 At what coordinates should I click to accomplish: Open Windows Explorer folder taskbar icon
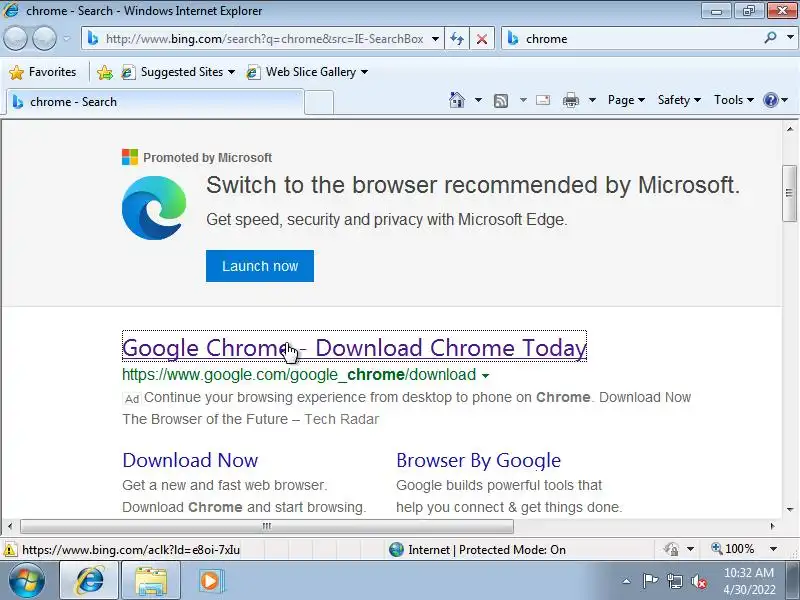151,581
